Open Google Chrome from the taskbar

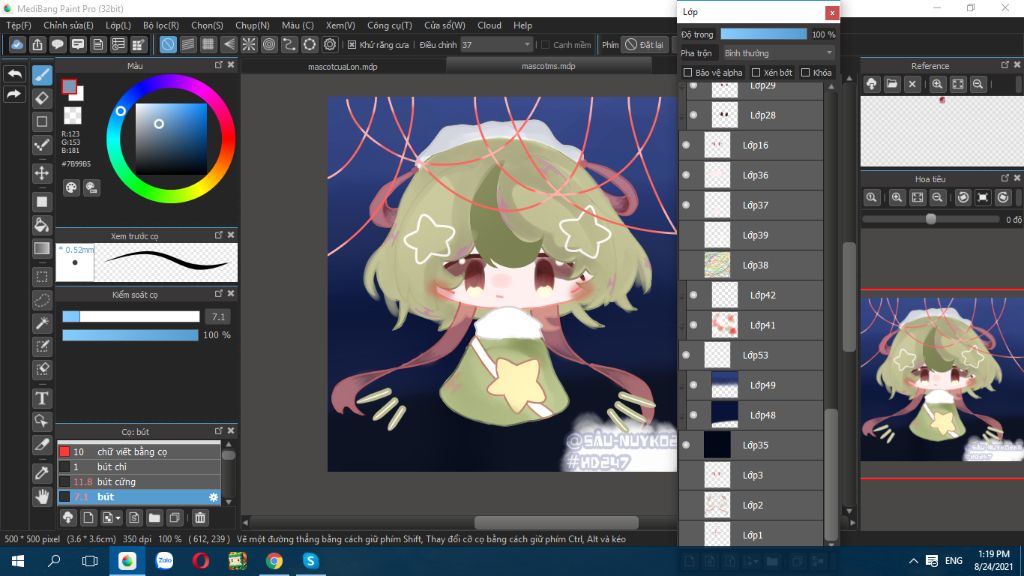(x=274, y=561)
